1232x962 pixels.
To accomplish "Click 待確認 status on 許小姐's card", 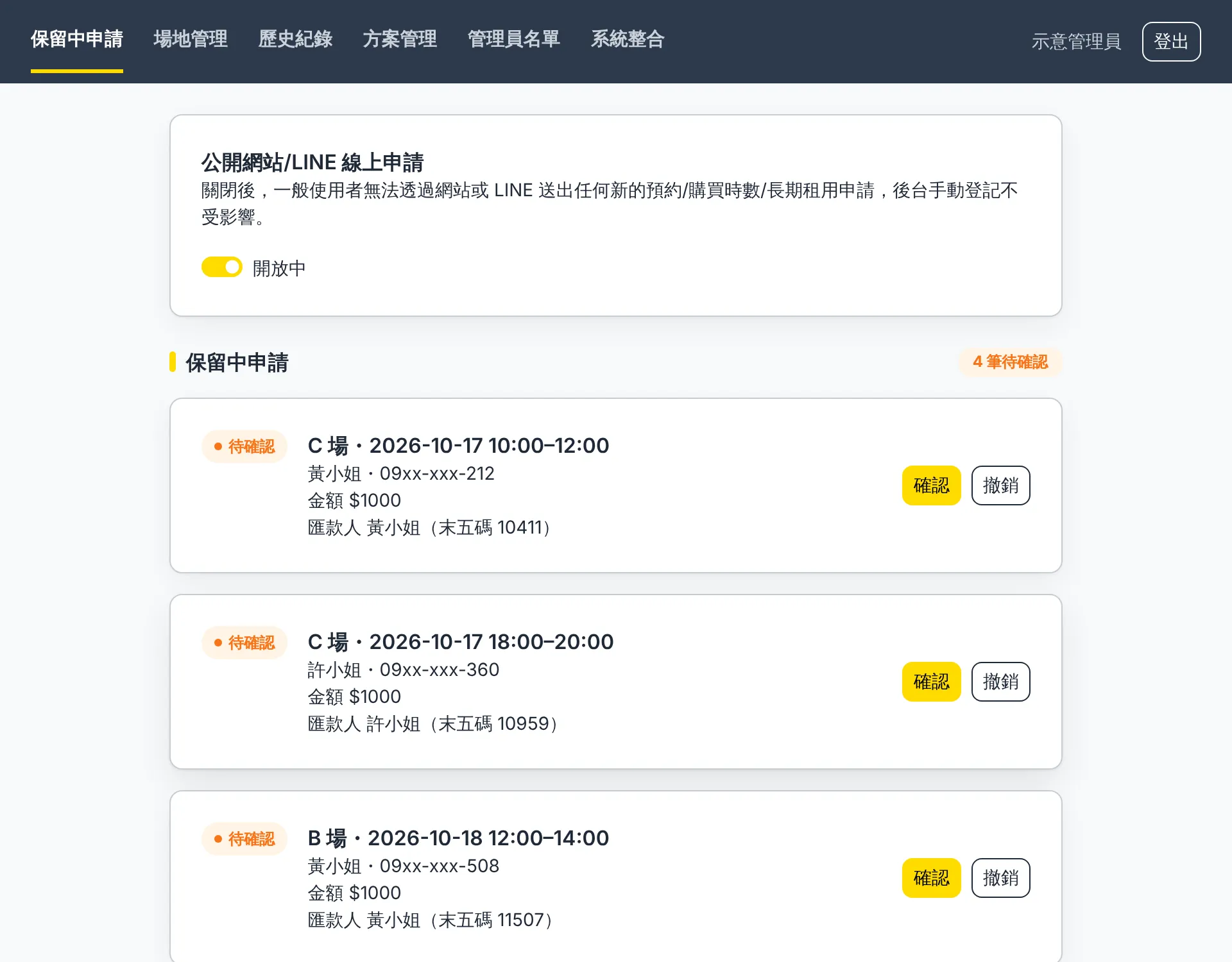I will click(x=244, y=643).
